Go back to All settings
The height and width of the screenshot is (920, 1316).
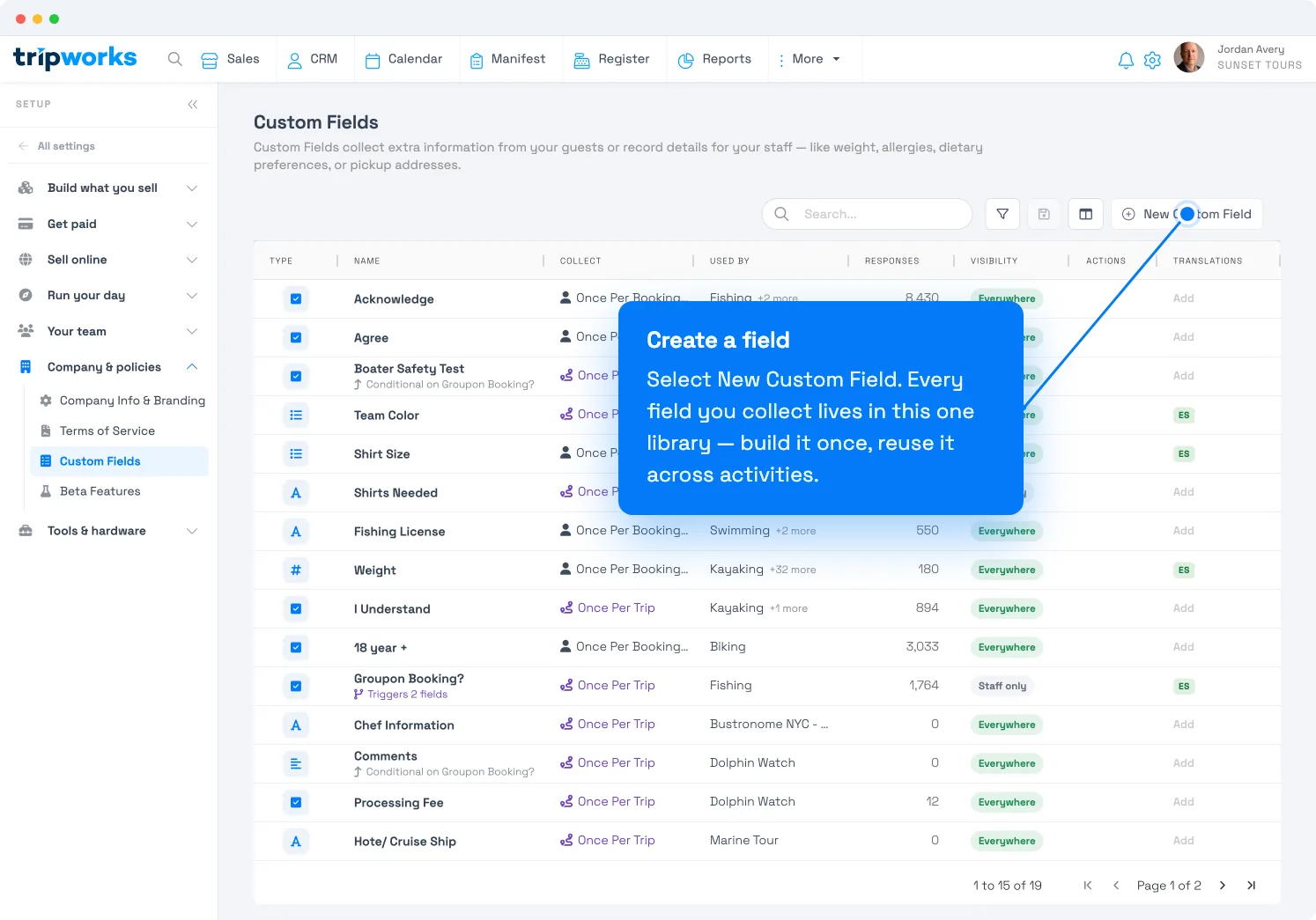[x=56, y=146]
